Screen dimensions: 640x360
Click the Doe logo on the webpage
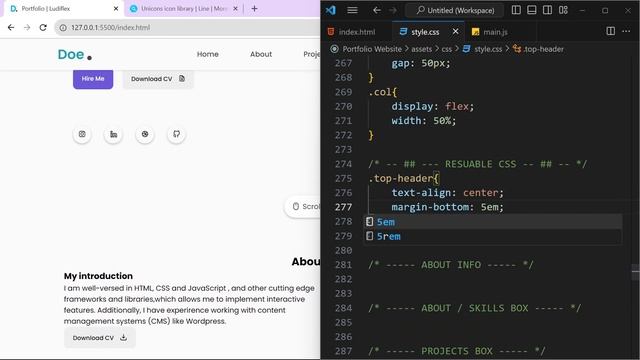(74, 55)
